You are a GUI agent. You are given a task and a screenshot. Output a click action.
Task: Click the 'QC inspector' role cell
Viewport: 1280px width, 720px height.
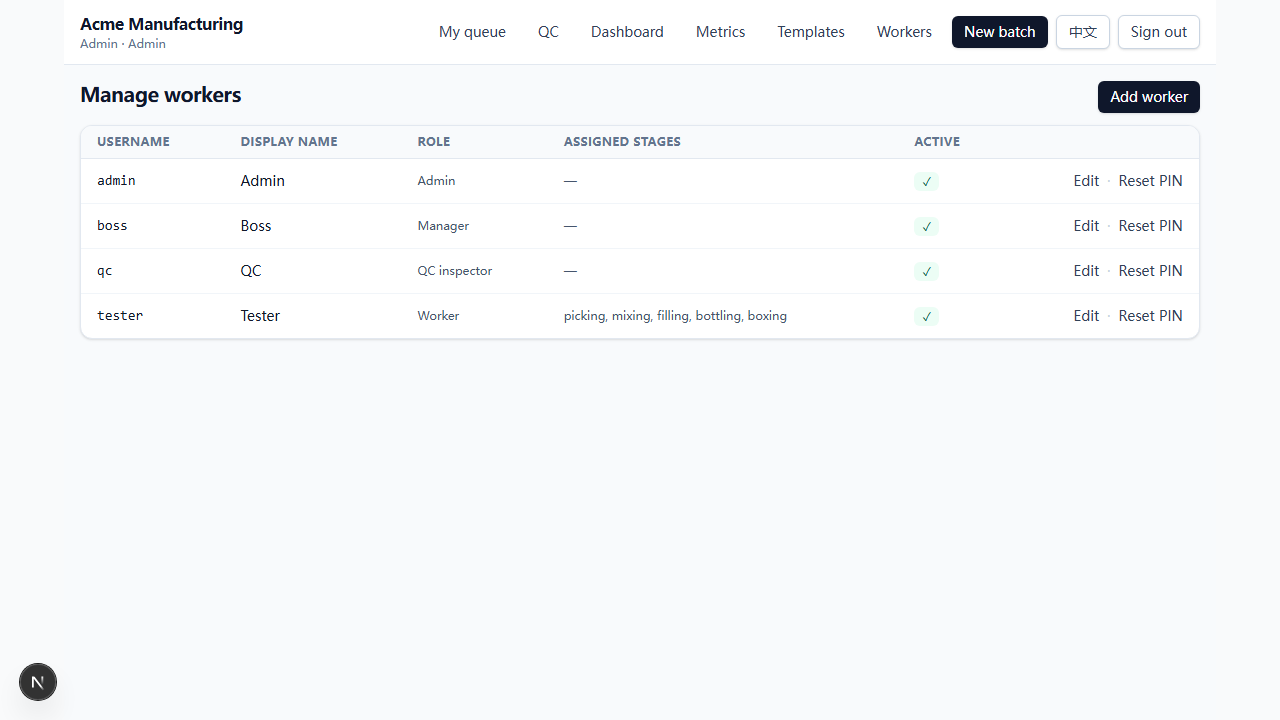[455, 271]
